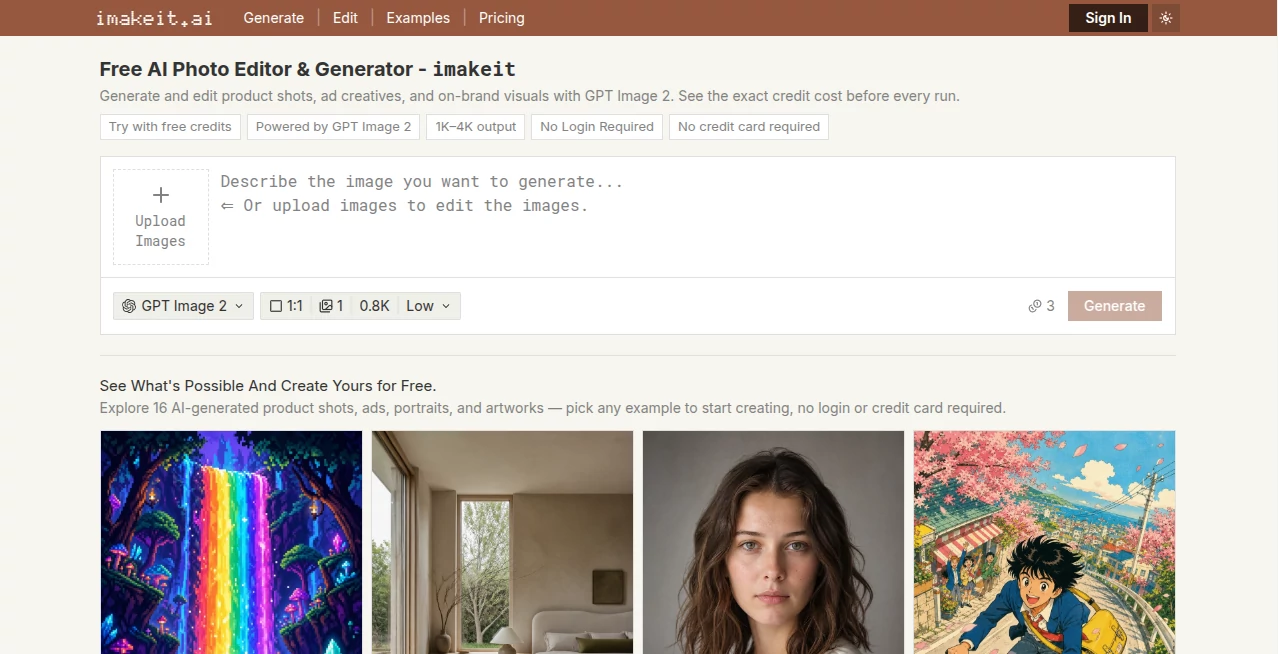The height and width of the screenshot is (654, 1278).
Task: Select the woman portrait example
Action: coord(773,542)
